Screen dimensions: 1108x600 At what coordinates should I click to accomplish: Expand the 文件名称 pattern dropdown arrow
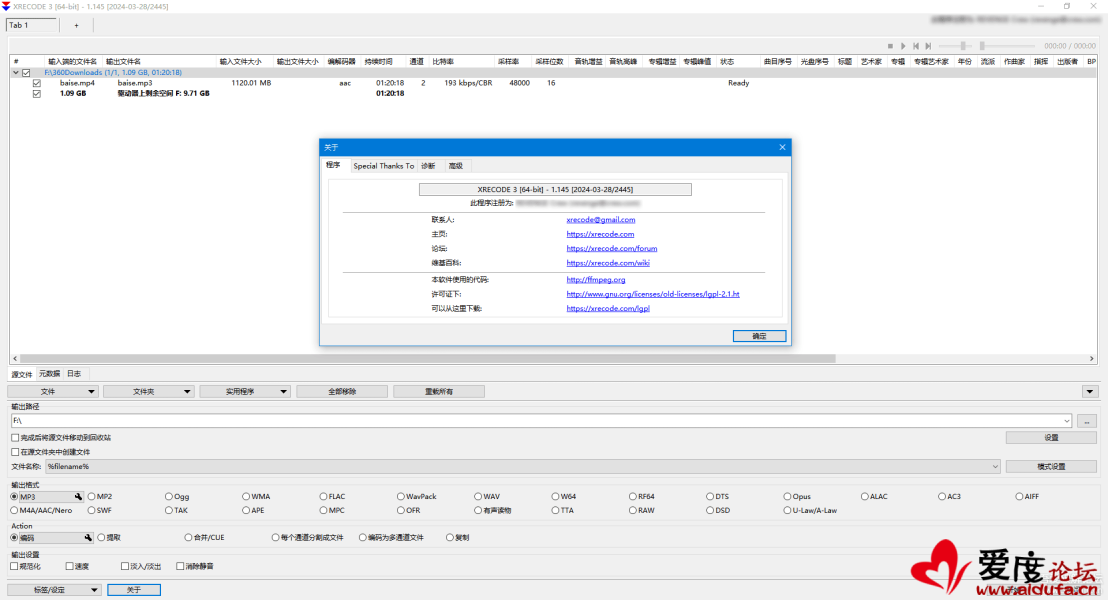click(x=995, y=466)
